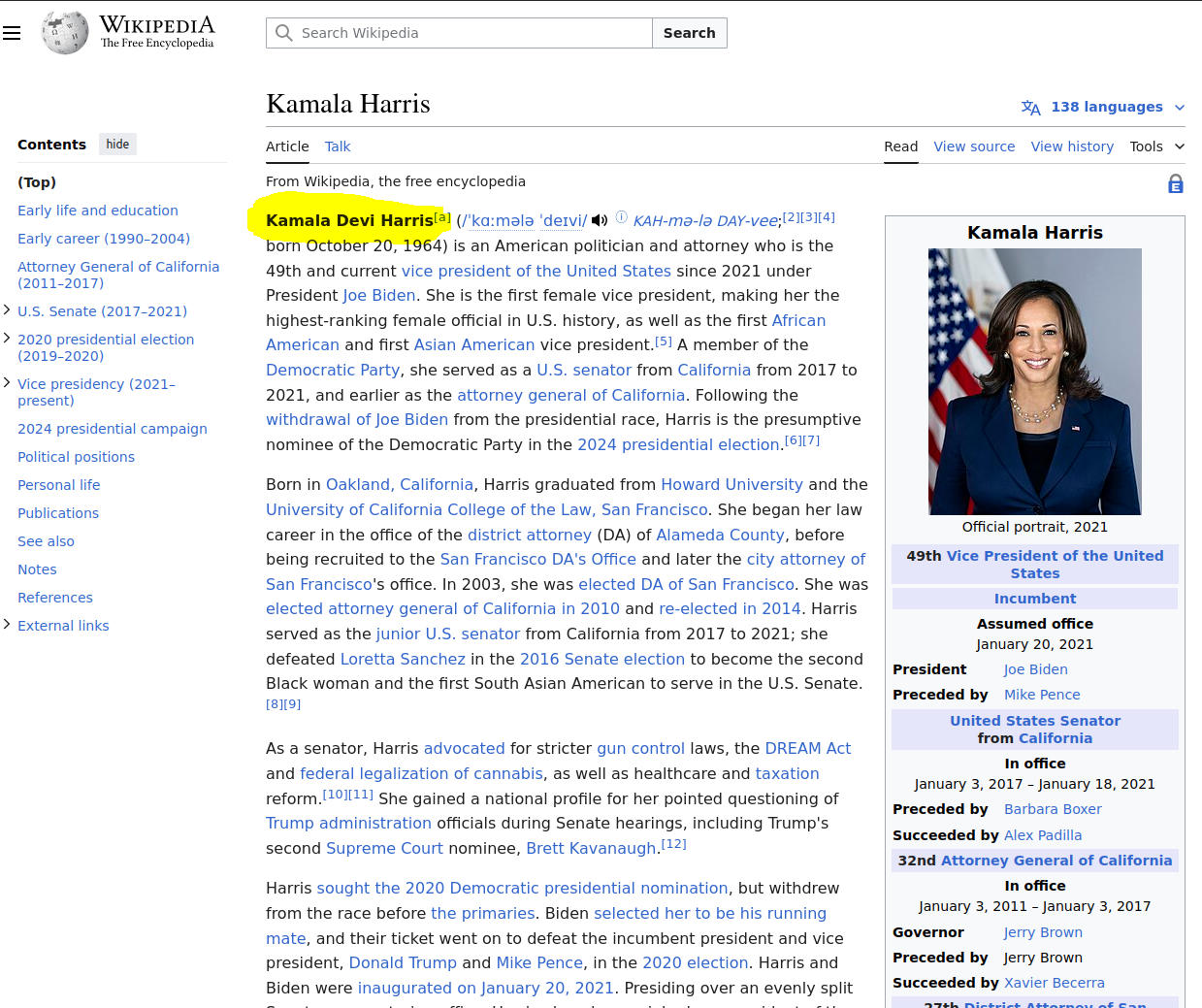The height and width of the screenshot is (1008, 1202).
Task: Click the Wikipedia globe logo
Action: click(x=65, y=33)
